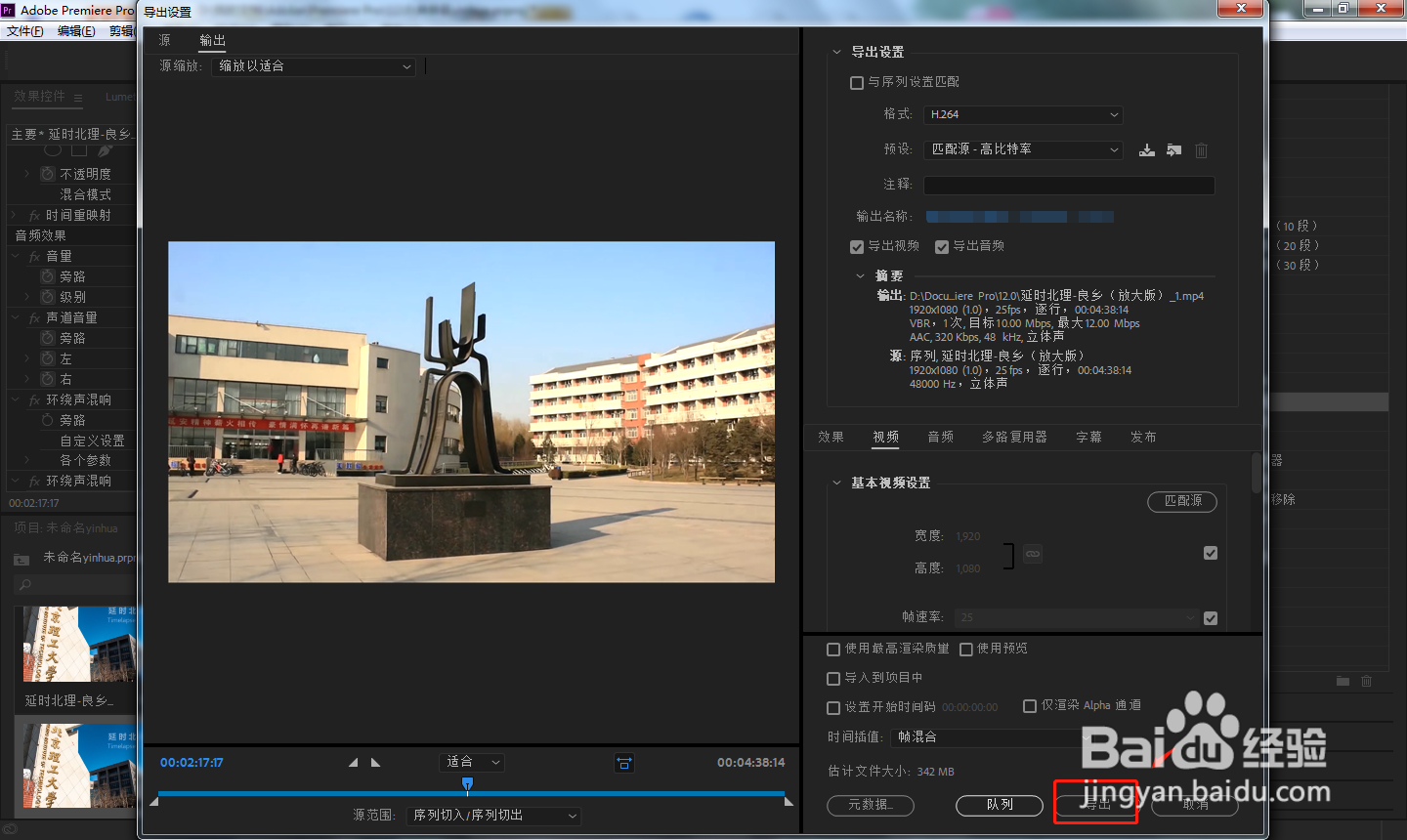Toggle fx icon for 时间重映射

(34, 216)
